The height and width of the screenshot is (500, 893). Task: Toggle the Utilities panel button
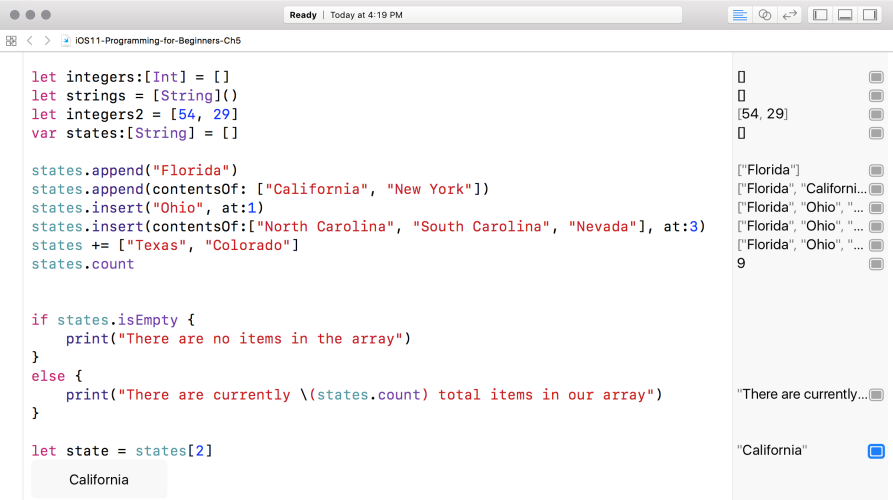[870, 15]
